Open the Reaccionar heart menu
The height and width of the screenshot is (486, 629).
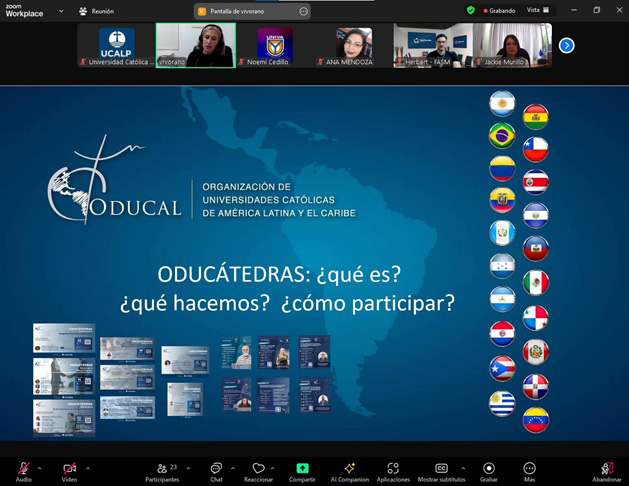coord(258,472)
